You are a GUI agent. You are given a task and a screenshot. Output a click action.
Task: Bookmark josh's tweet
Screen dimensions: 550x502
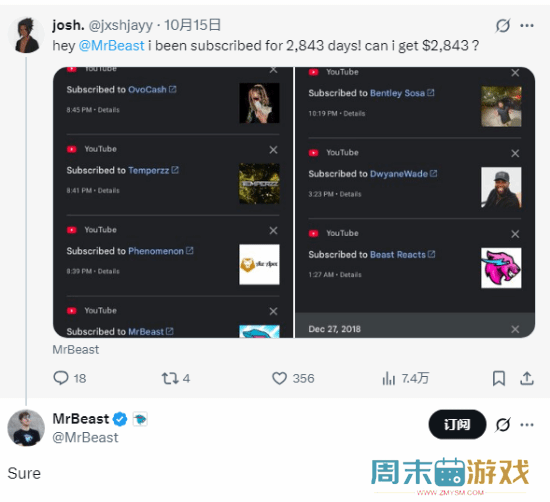tap(498, 378)
